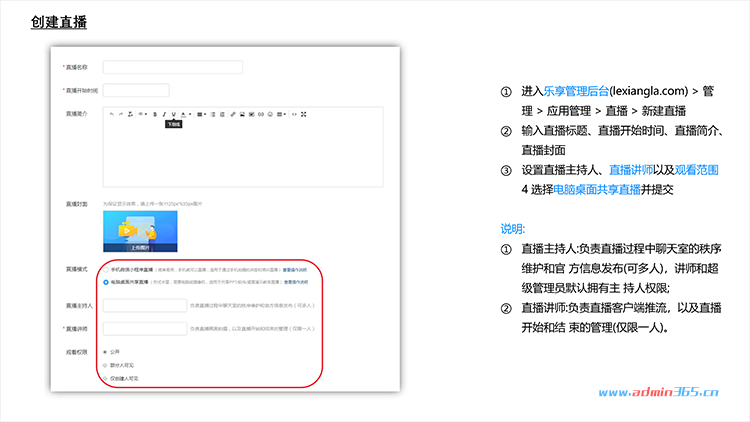Click the 说明: heading text
This screenshot has width=750, height=422.
tap(513, 229)
